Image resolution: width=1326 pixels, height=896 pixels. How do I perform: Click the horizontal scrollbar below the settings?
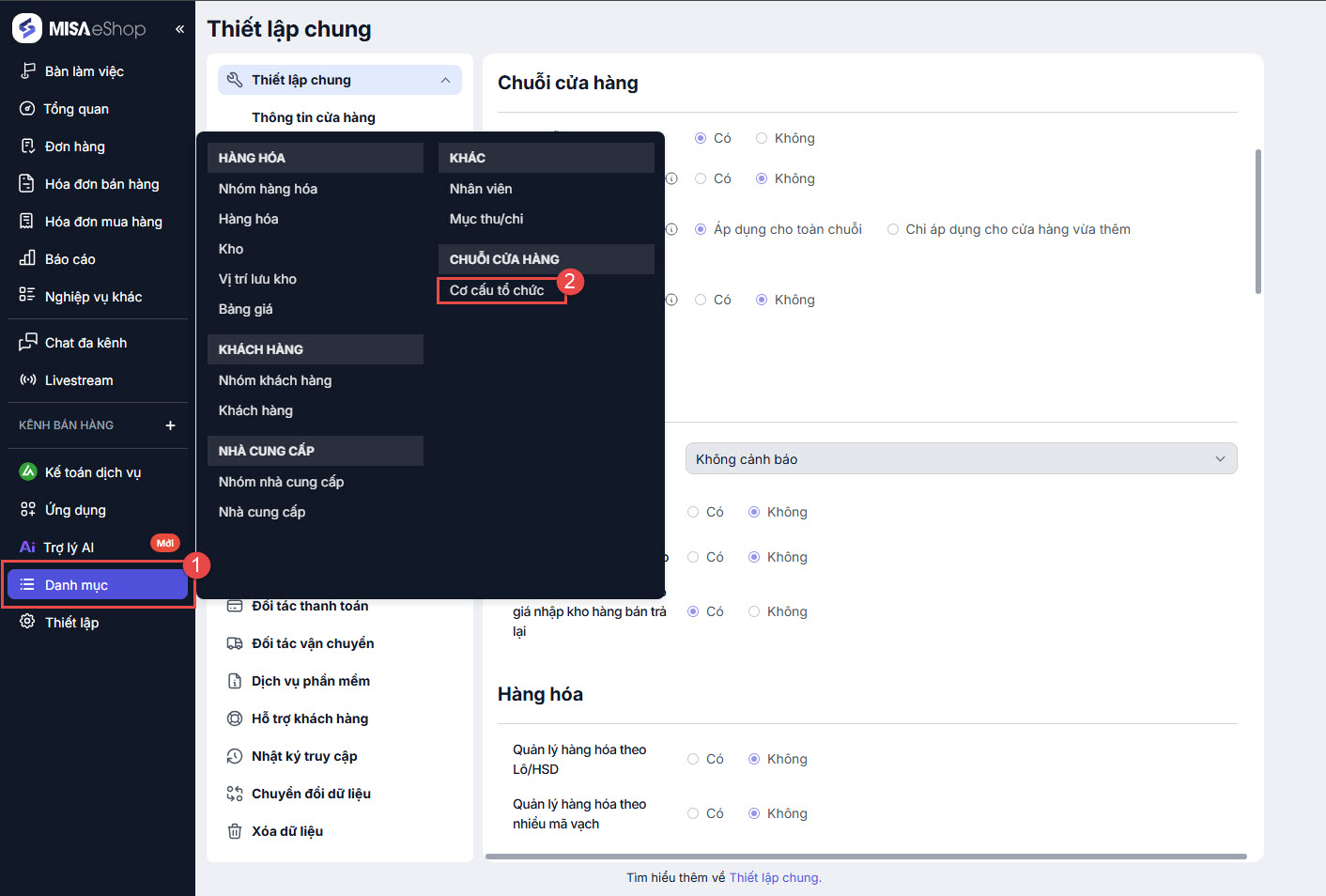point(866,857)
